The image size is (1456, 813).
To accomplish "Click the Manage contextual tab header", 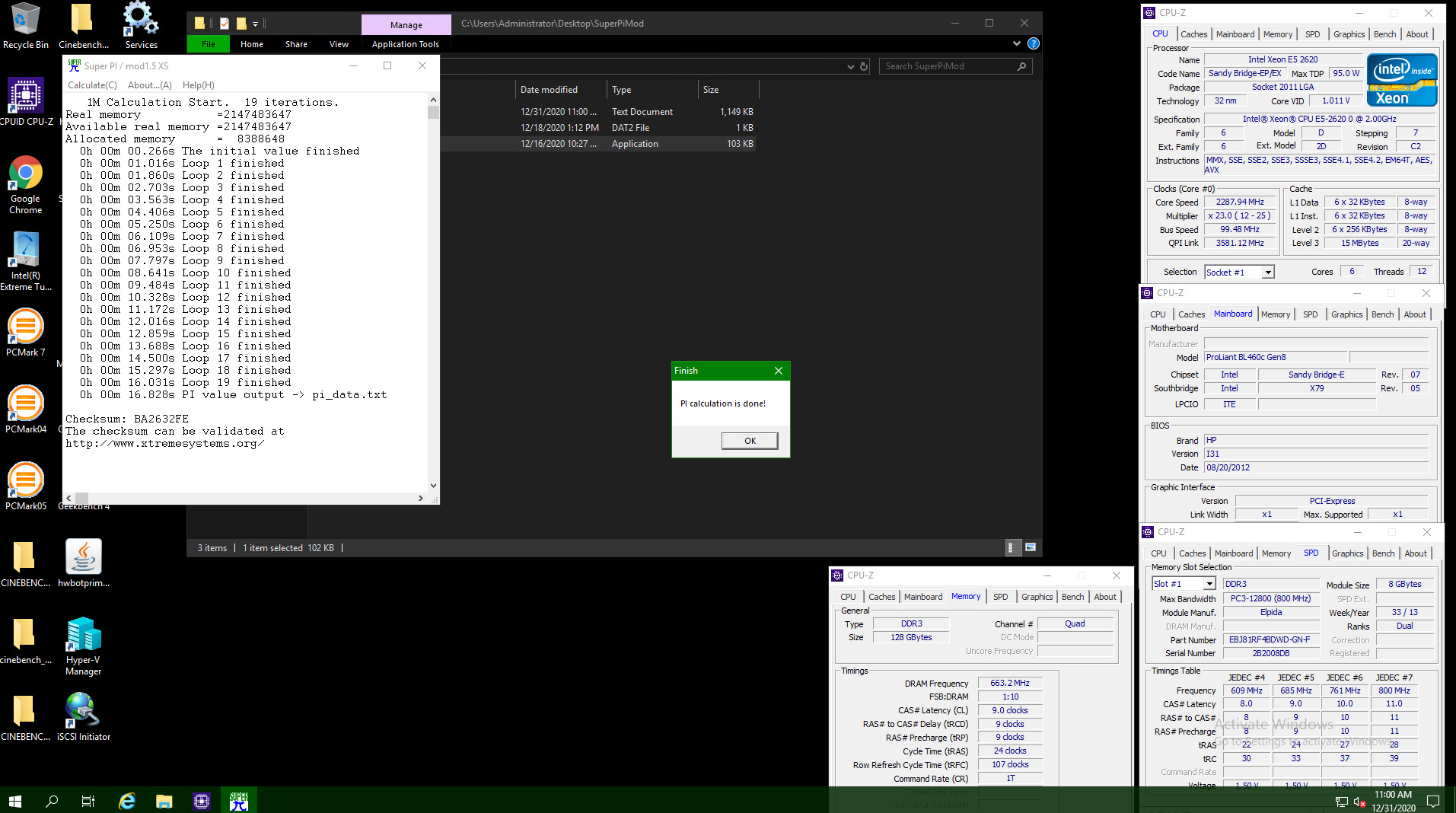I will [x=406, y=25].
